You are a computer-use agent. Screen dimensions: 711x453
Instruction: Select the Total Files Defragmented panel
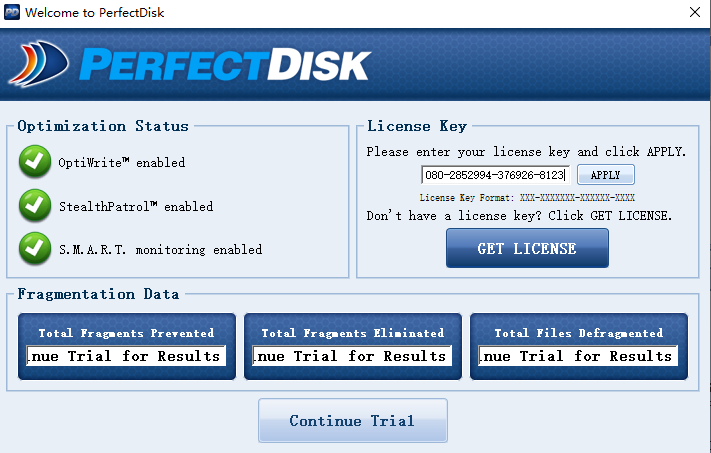coord(579,333)
